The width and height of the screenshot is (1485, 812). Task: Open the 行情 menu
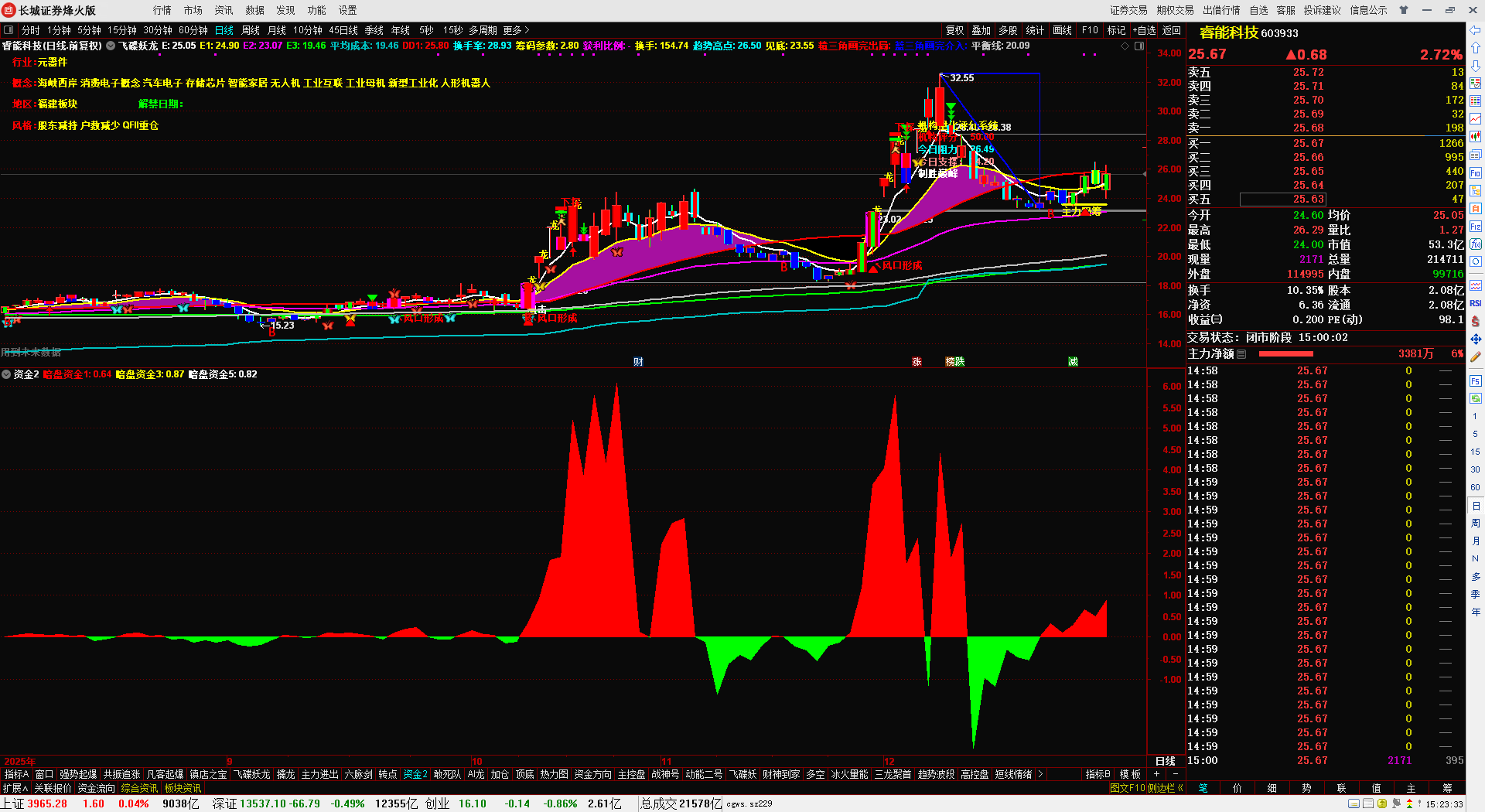(x=162, y=10)
